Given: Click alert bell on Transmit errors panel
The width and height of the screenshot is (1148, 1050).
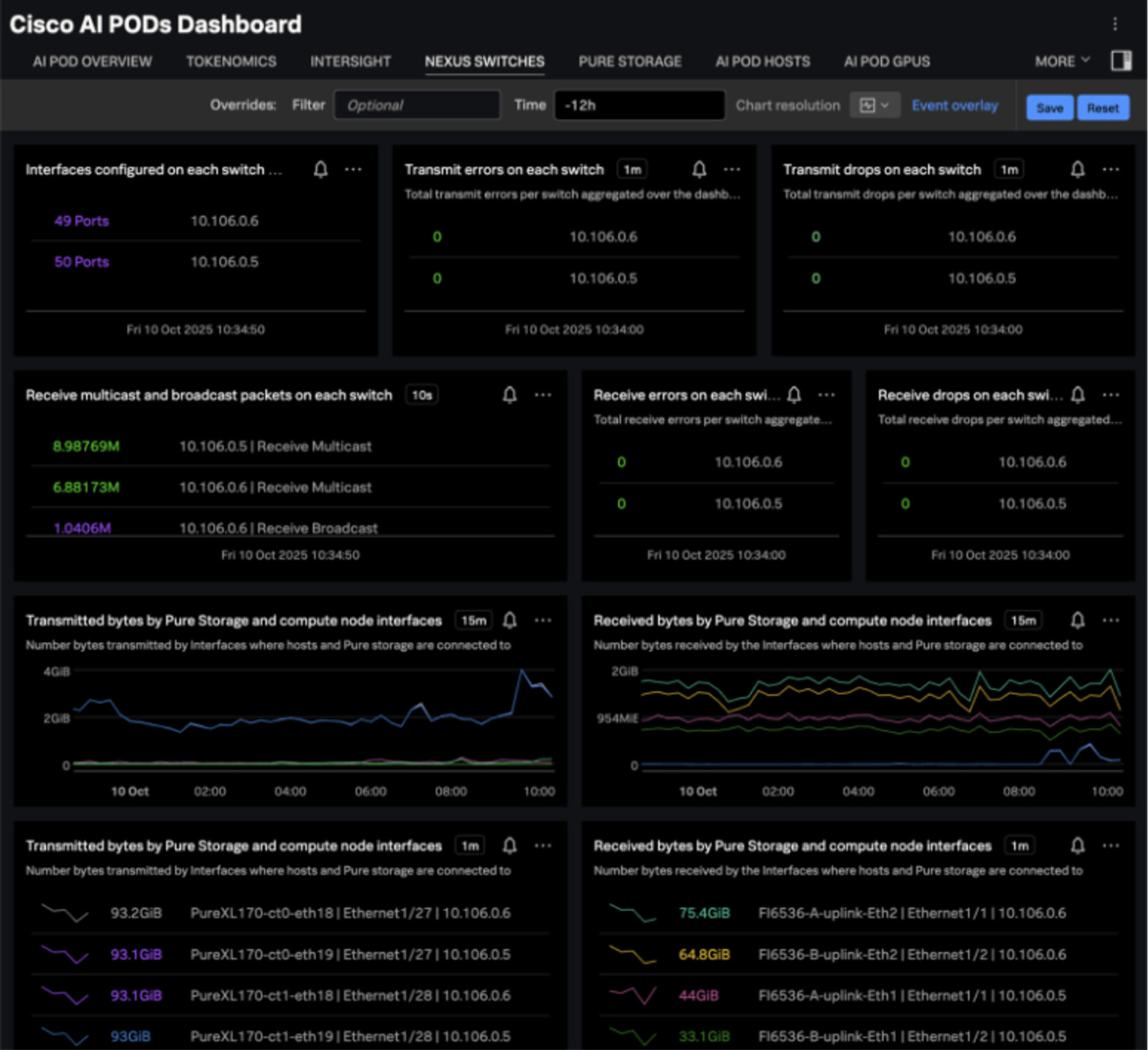Looking at the screenshot, I should pyautogui.click(x=699, y=170).
